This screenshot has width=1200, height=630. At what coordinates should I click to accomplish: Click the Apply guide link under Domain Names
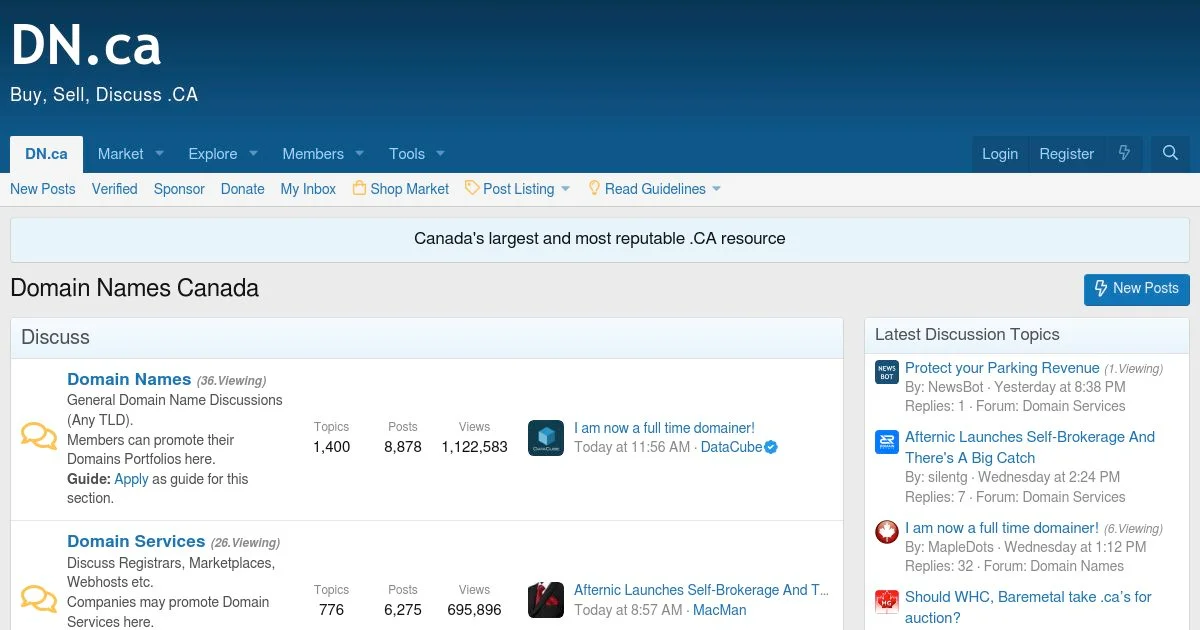point(131,479)
